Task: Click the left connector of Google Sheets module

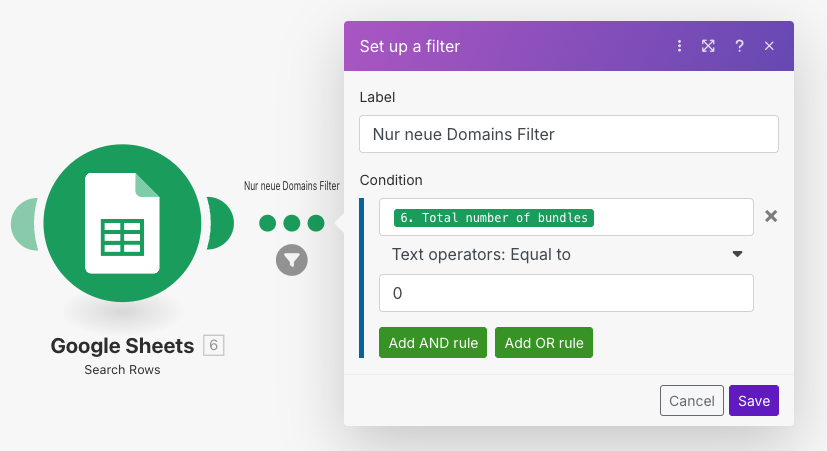Action: coord(24,223)
